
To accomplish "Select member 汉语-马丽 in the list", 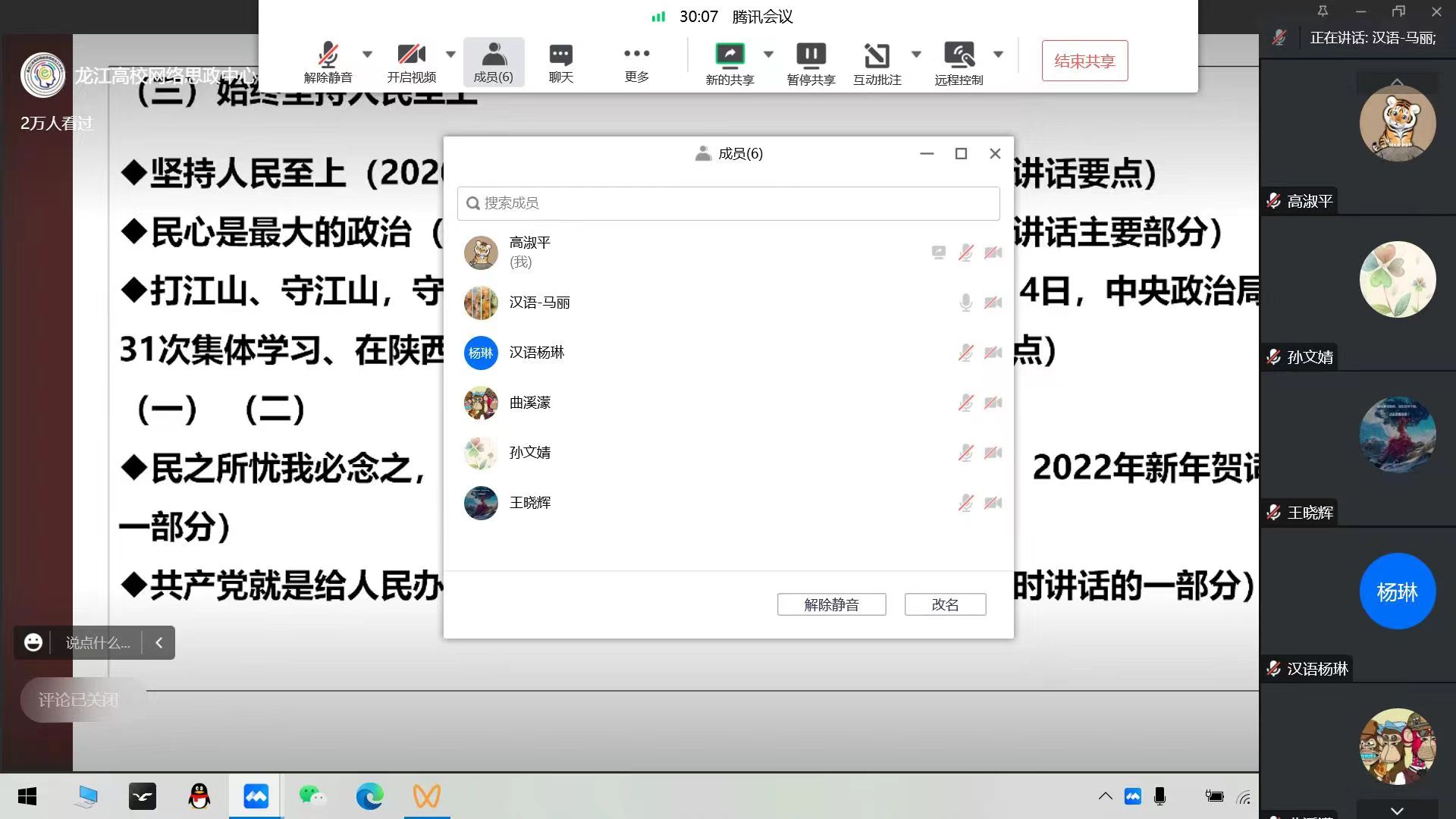I will (x=539, y=303).
